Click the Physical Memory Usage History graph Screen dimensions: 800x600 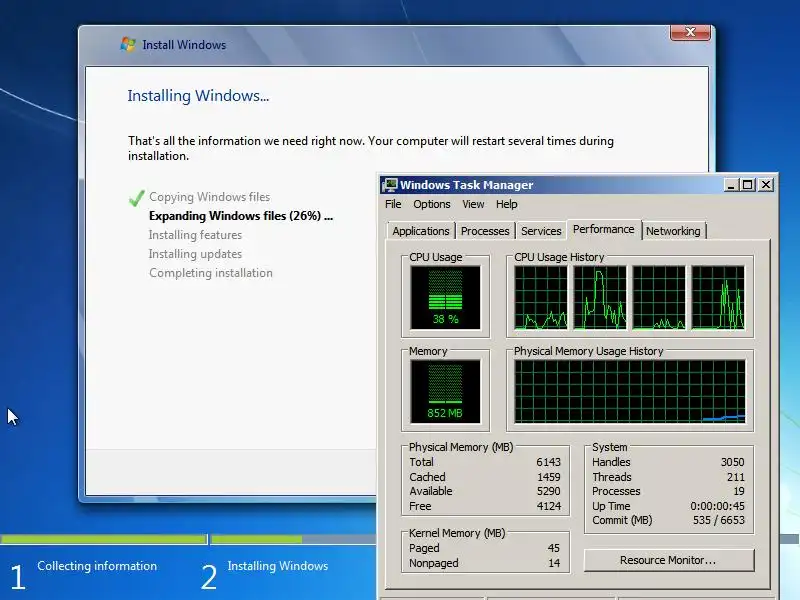tap(630, 392)
